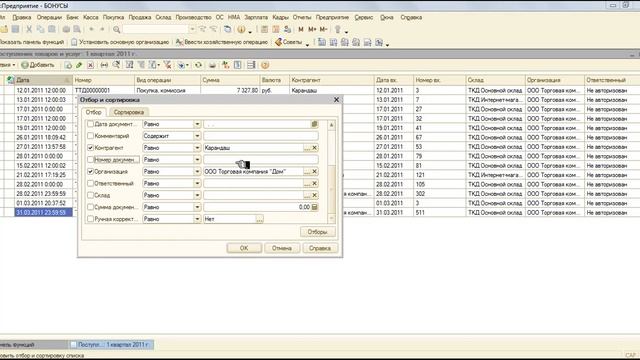640x360 pixels.
Task: Click the magnifier search icon in main toolbar
Action: (116, 29)
